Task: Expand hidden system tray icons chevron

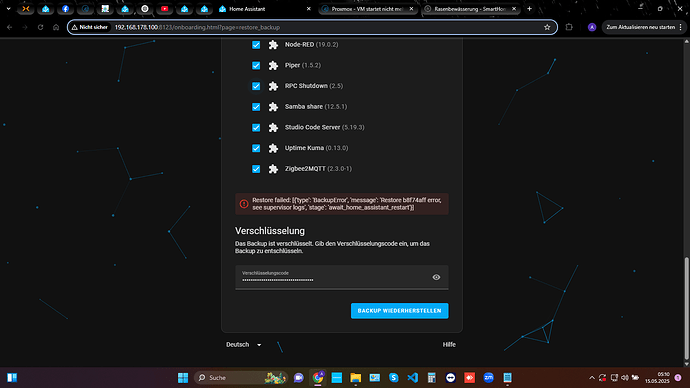Action: 592,377
